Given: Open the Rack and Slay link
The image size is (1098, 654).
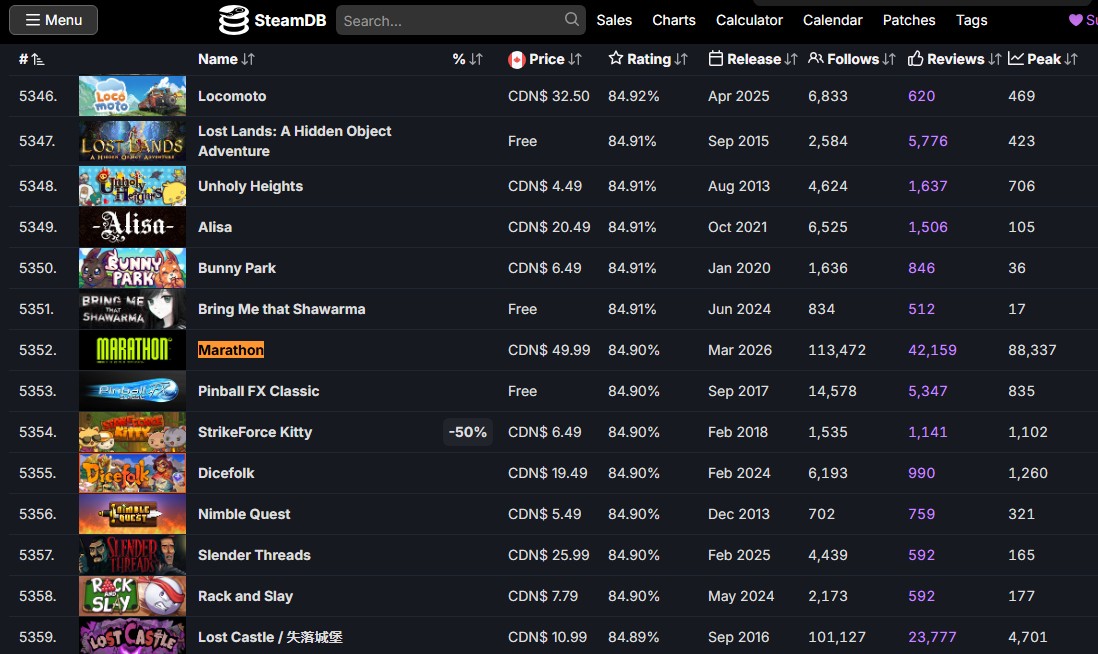Looking at the screenshot, I should click(x=245, y=596).
